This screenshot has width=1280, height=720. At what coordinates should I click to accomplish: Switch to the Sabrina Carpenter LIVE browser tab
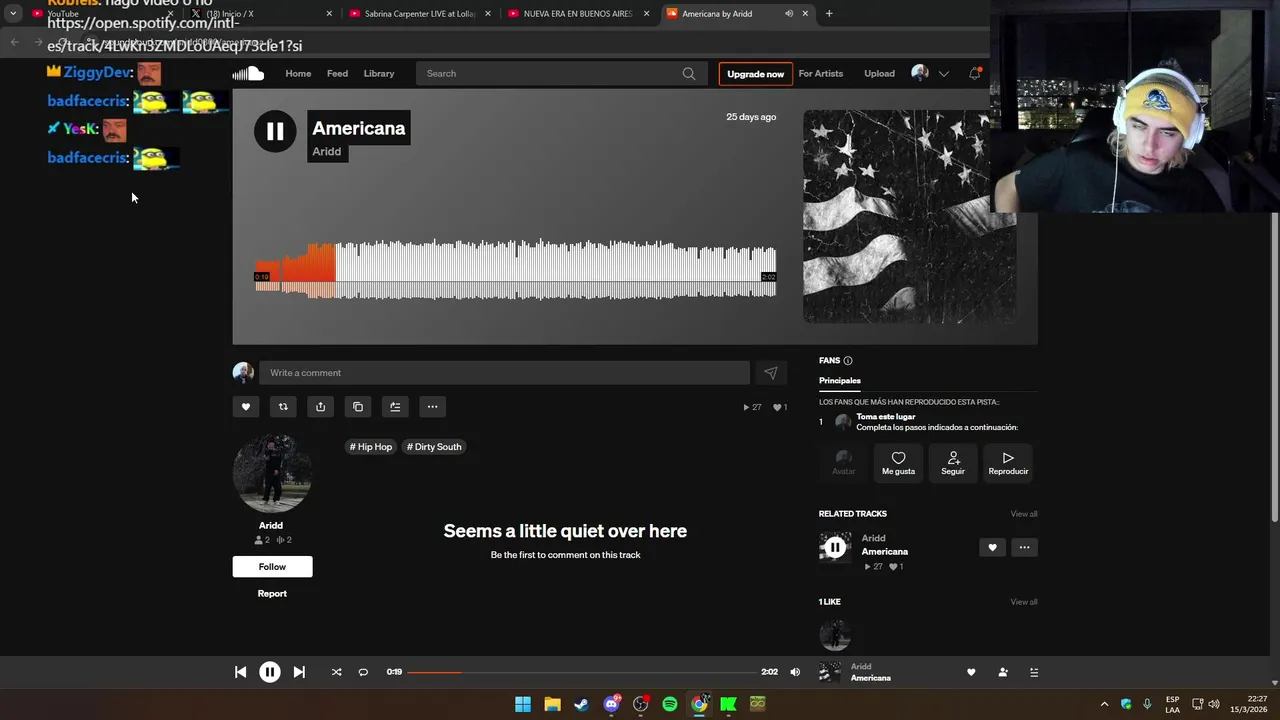pos(418,14)
